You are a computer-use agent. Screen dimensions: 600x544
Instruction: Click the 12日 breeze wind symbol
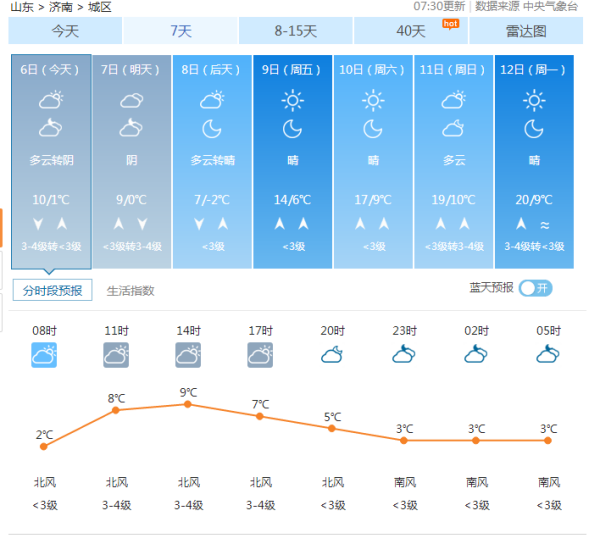(545, 225)
